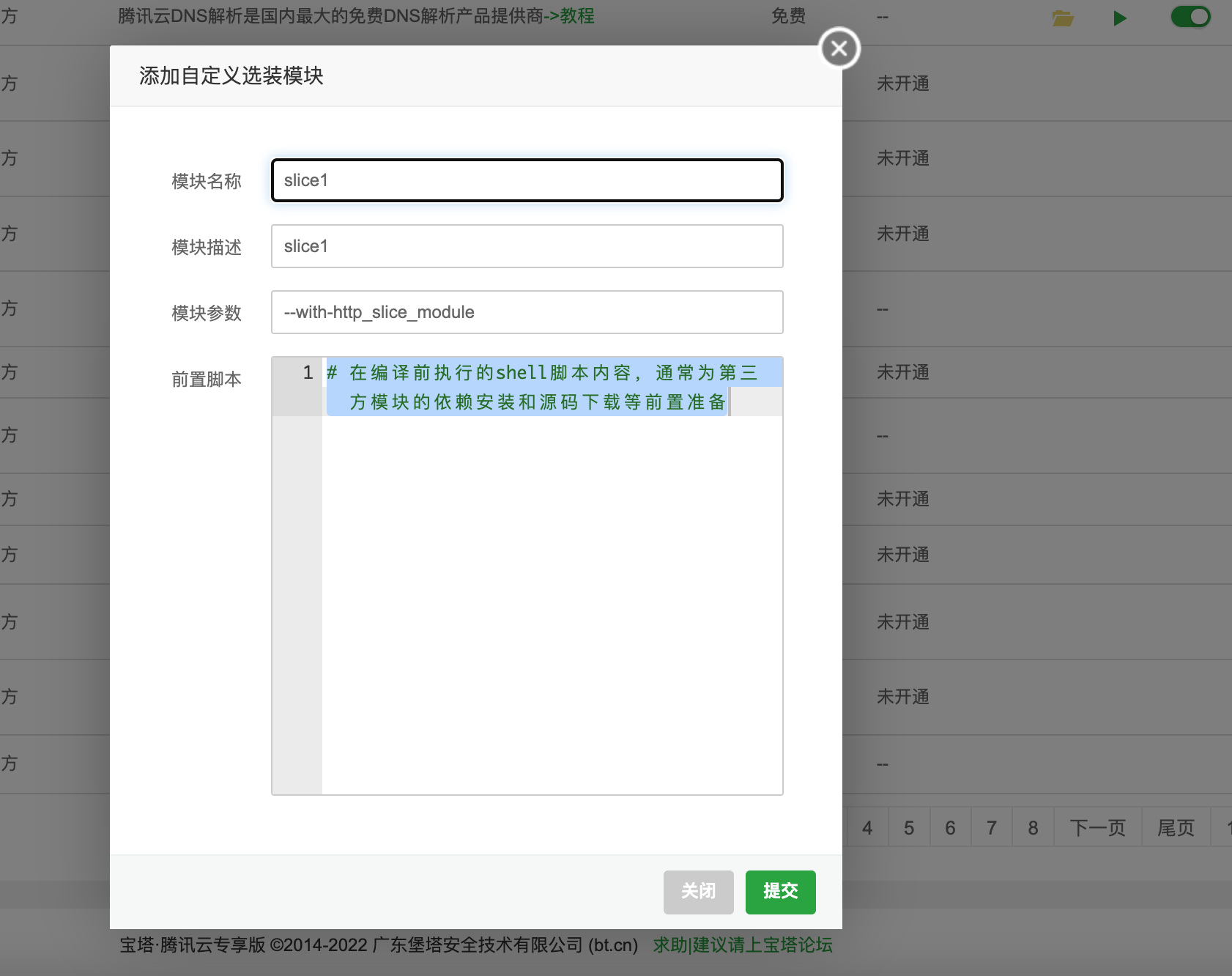Open the 教程 link in background row
Screen dimensions: 1232x976
click(x=577, y=16)
